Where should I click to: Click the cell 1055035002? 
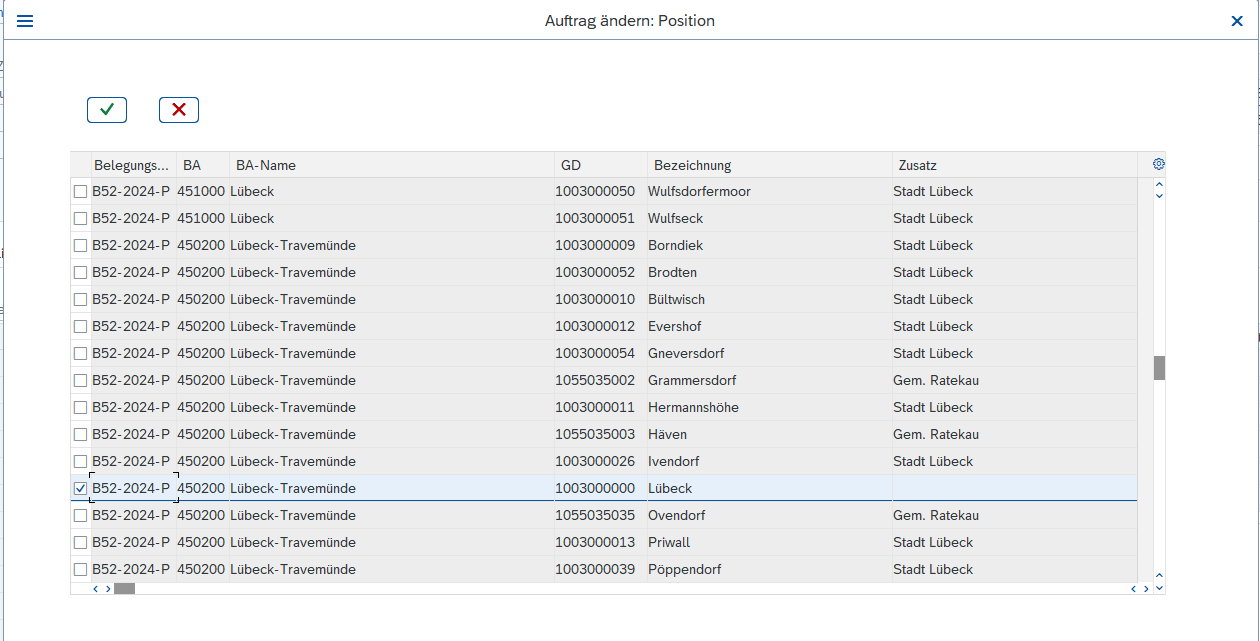click(601, 381)
